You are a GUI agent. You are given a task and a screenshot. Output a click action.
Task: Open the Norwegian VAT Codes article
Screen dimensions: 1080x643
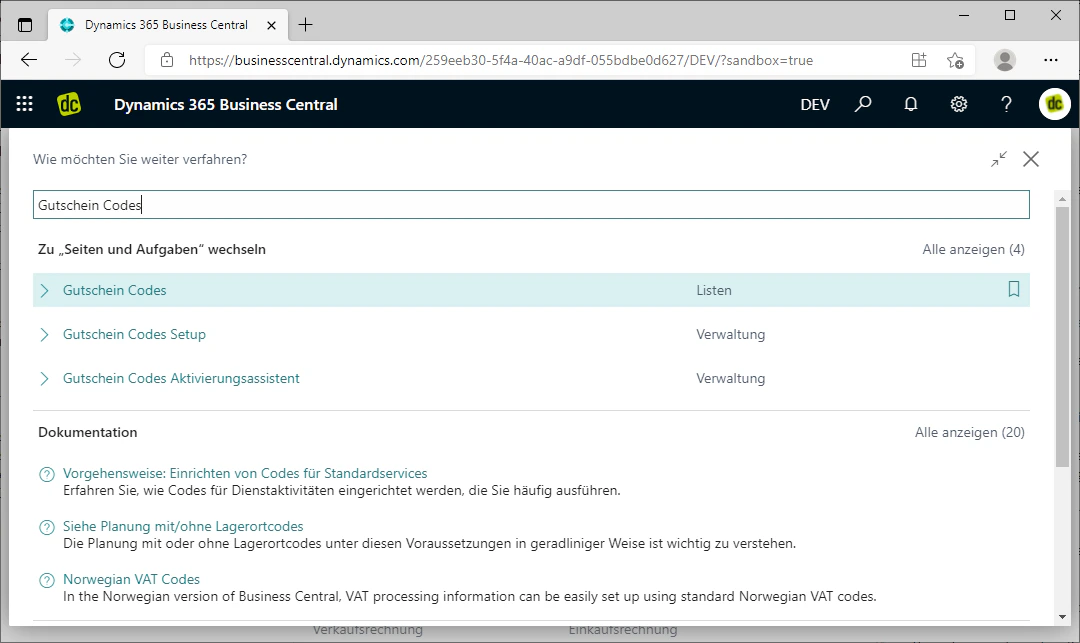point(132,580)
